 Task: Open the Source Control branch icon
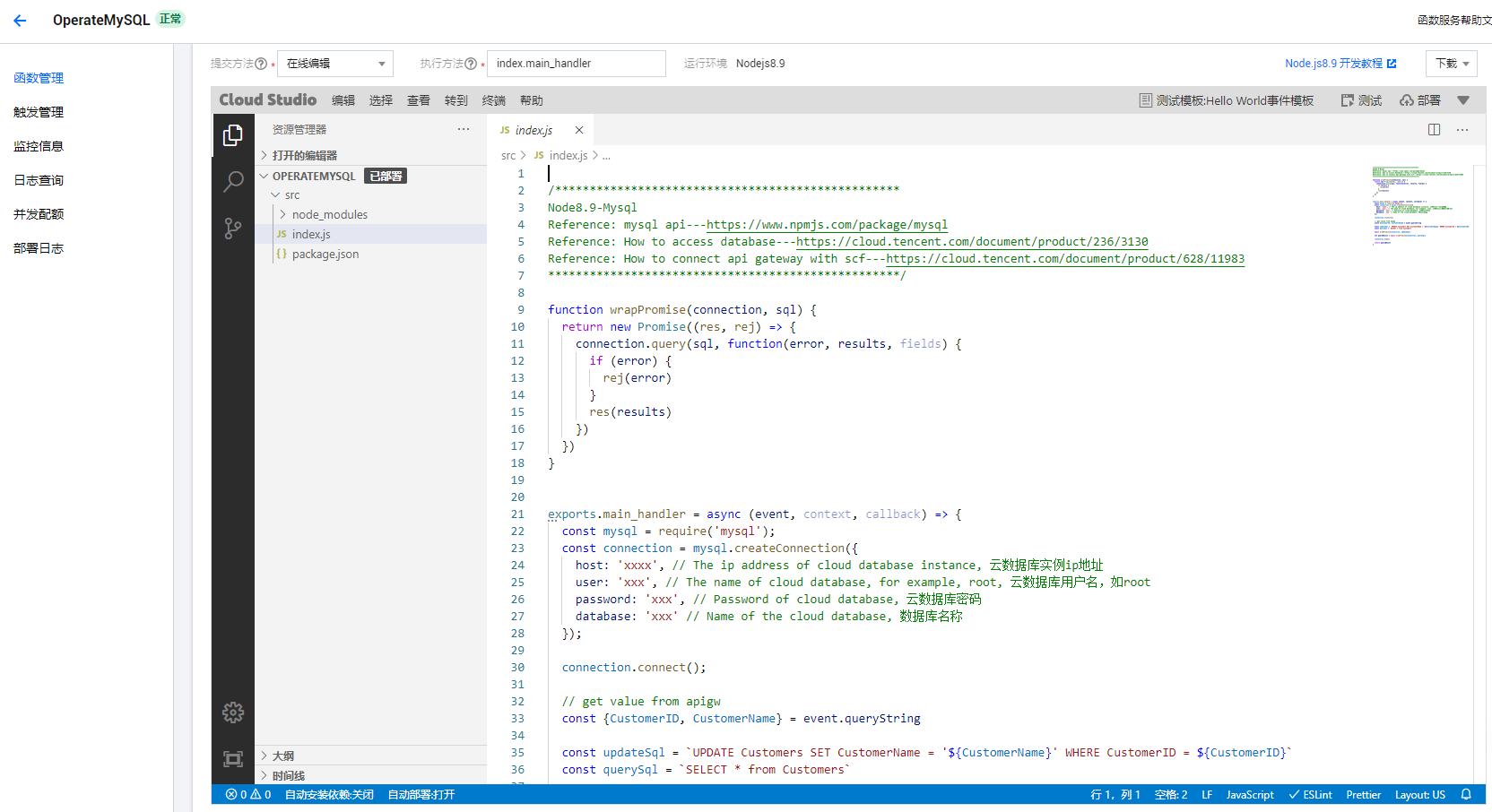[233, 229]
